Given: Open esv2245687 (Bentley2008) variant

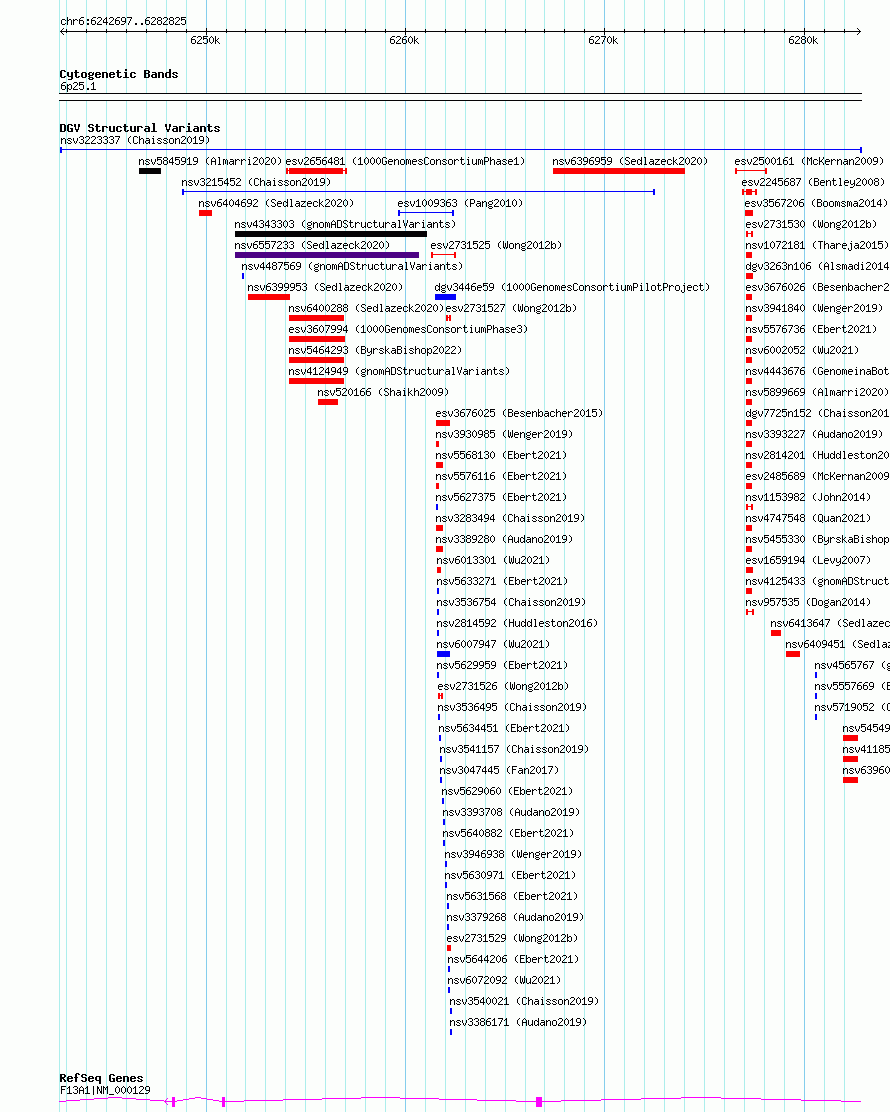Looking at the screenshot, I should pos(813,182).
